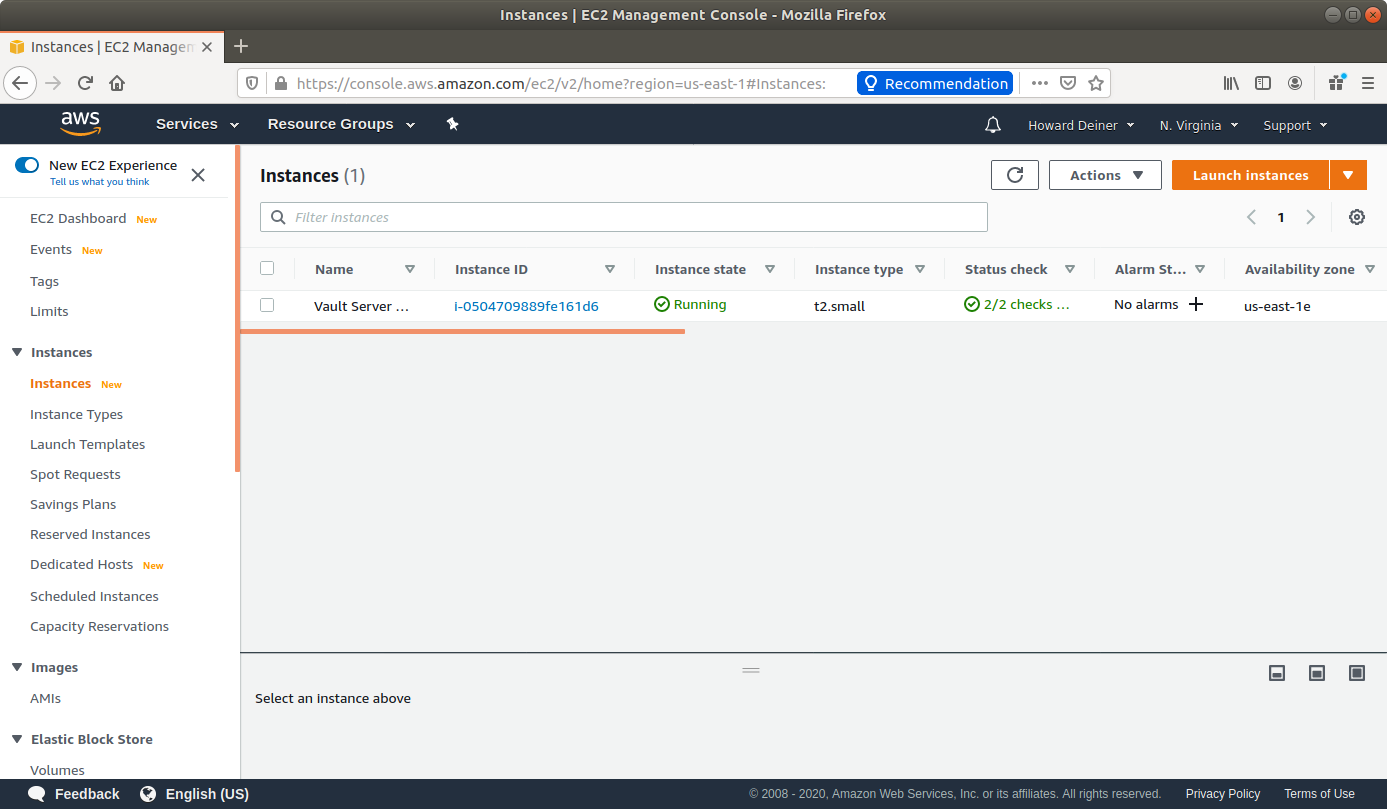
Task: Change language English (US)
Action: pyautogui.click(x=194, y=794)
